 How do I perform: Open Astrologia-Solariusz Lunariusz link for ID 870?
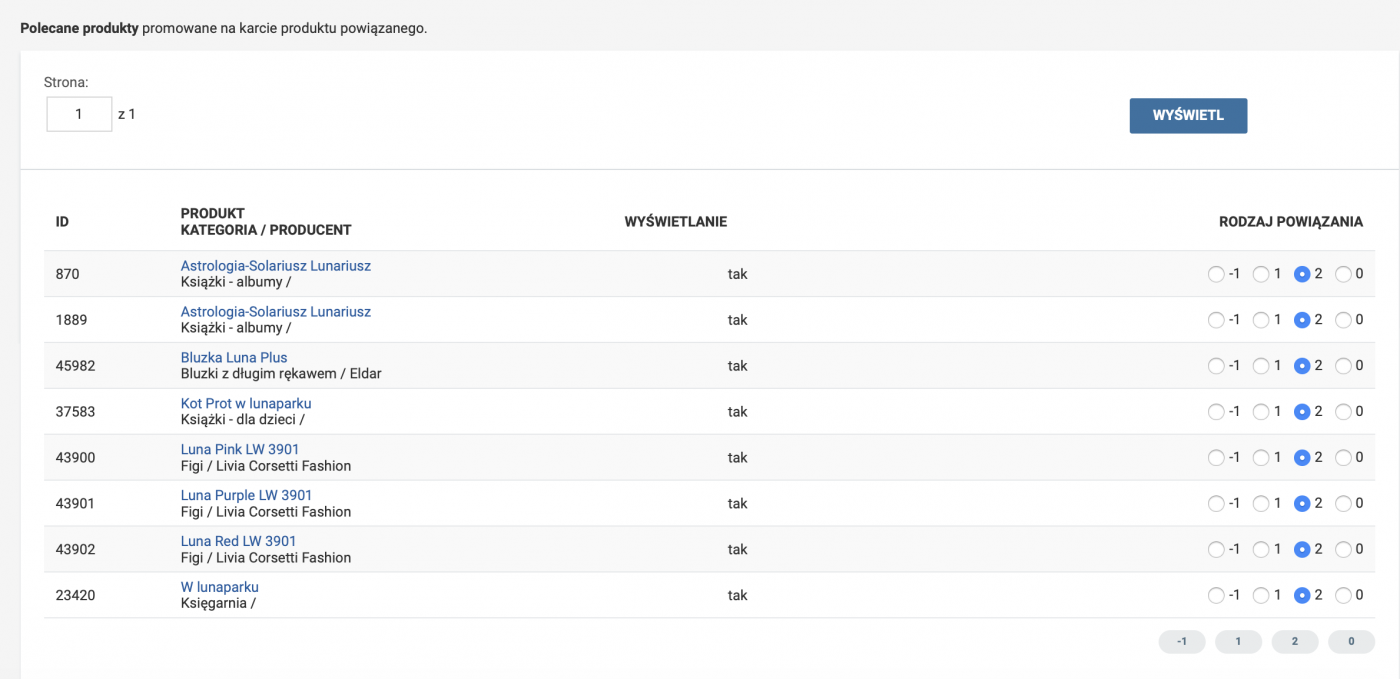(275, 266)
